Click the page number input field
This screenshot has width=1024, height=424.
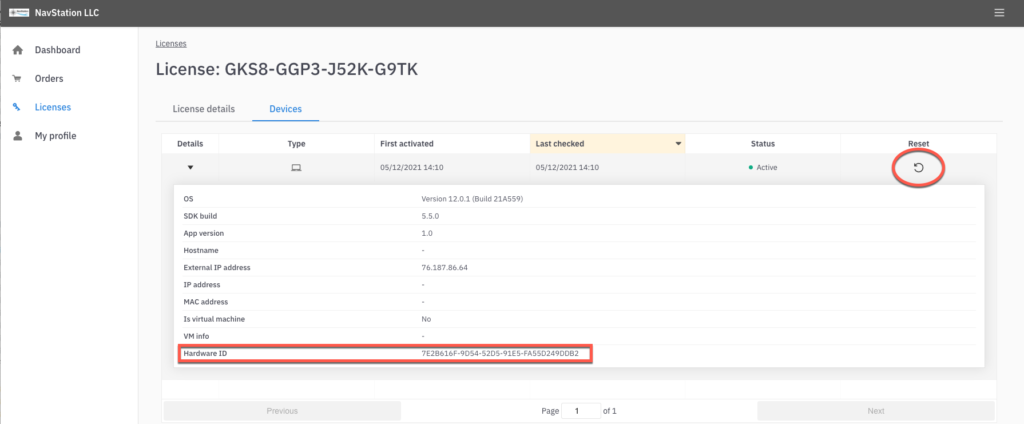581,411
